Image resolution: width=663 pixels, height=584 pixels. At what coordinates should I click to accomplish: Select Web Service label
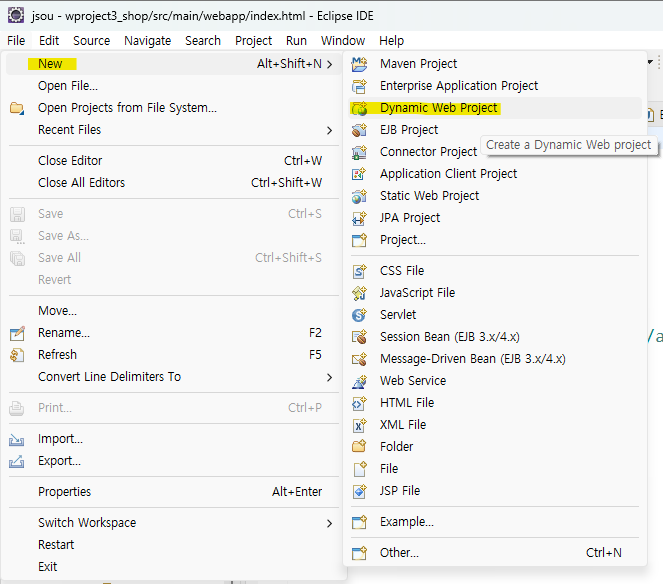click(x=413, y=381)
